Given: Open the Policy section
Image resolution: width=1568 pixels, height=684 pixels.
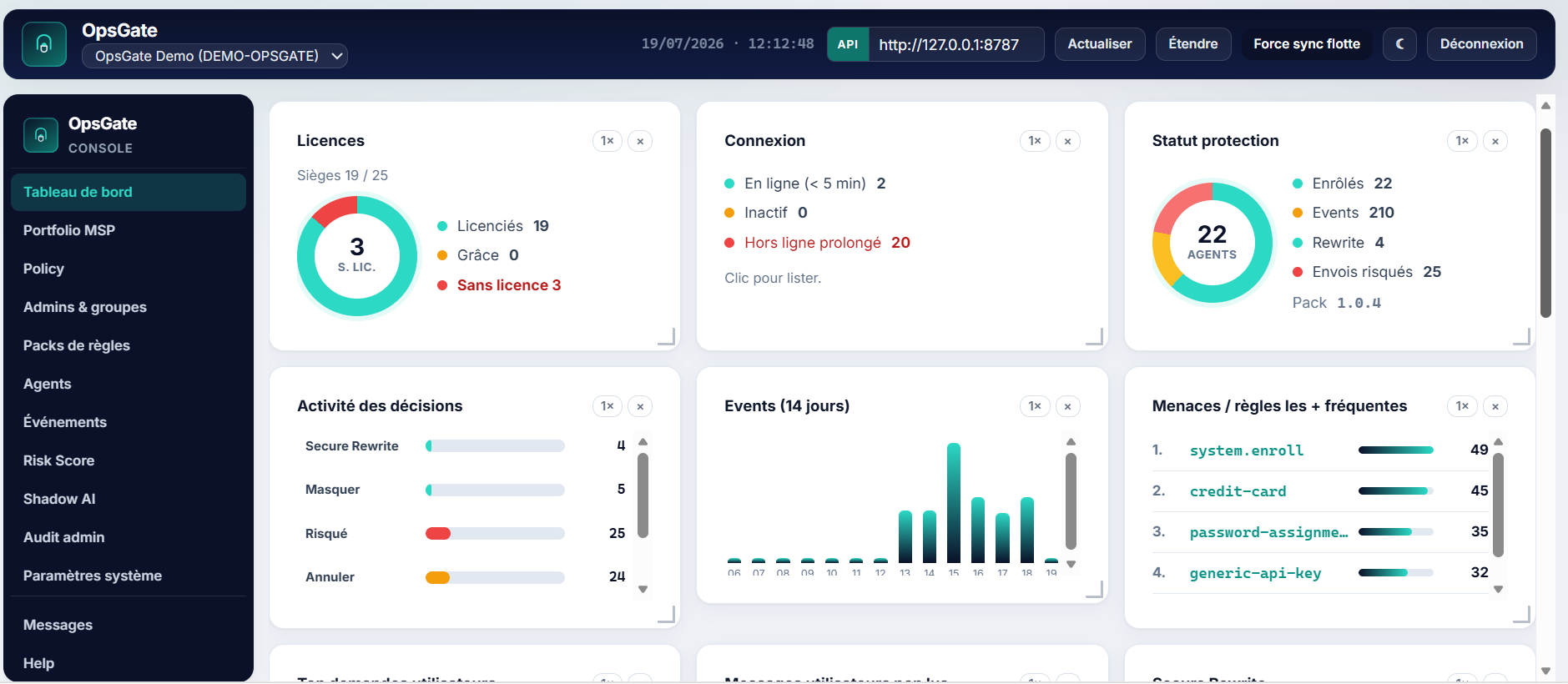Looking at the screenshot, I should (x=129, y=269).
